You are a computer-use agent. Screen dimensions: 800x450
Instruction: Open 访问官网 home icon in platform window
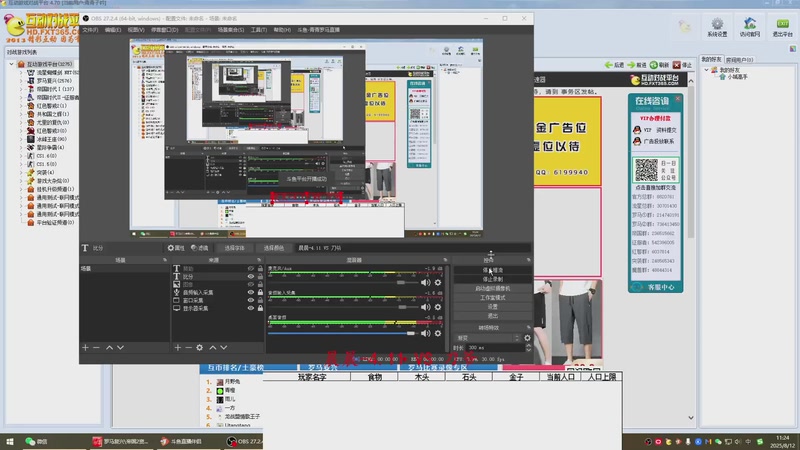[x=749, y=28]
